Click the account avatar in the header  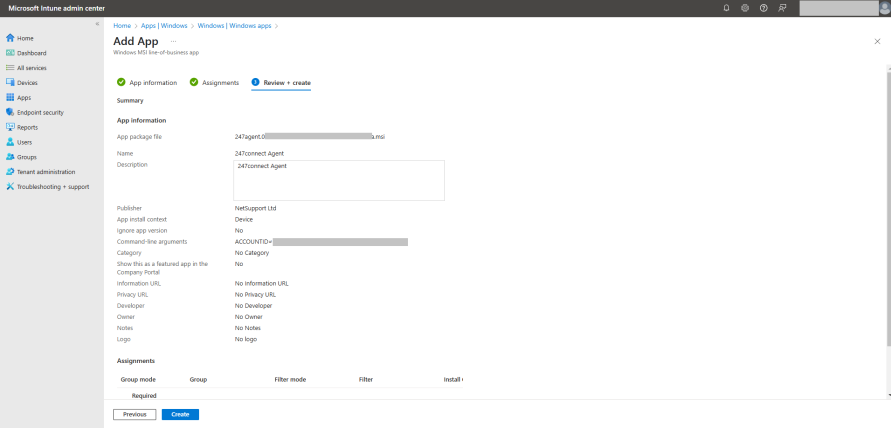[885, 8]
